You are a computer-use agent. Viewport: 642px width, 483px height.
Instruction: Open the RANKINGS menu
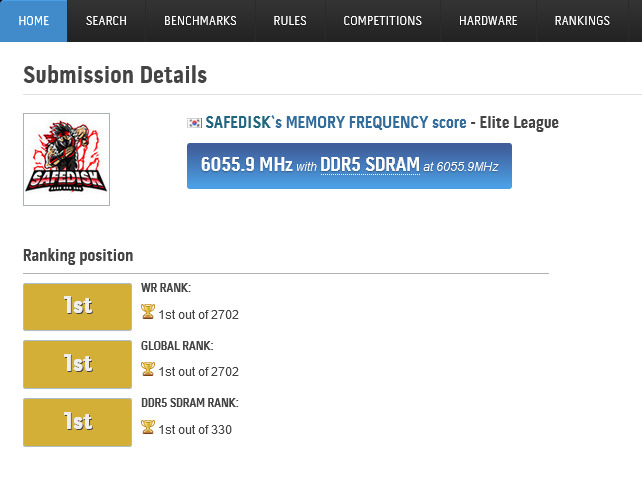coord(582,20)
